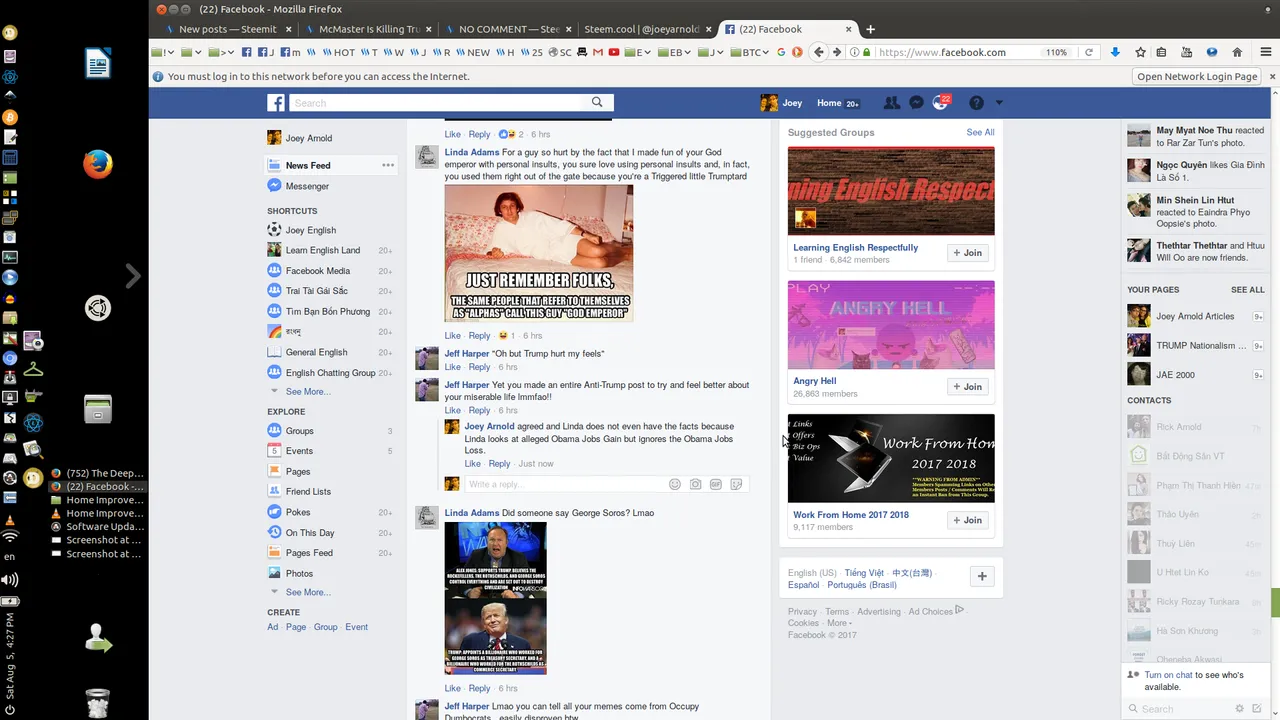Go to Firefox home page icon
The image size is (1280, 720).
click(x=1237, y=52)
